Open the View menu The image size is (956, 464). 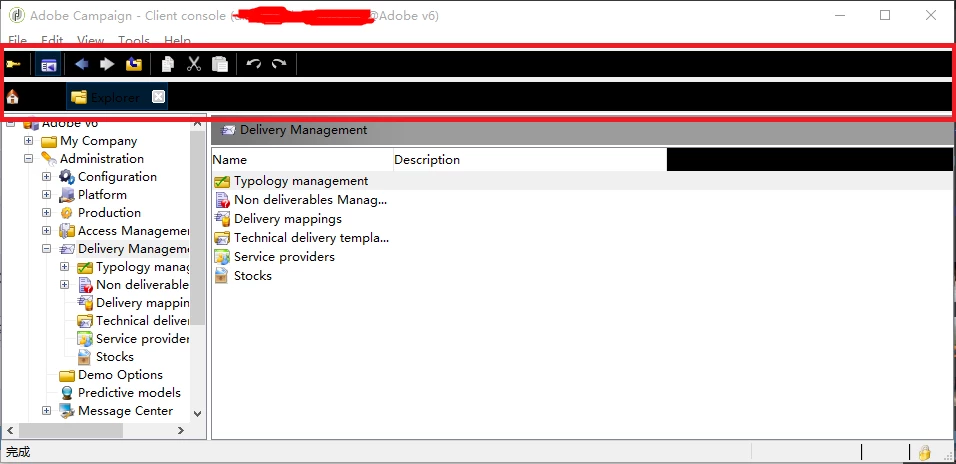[x=90, y=40]
